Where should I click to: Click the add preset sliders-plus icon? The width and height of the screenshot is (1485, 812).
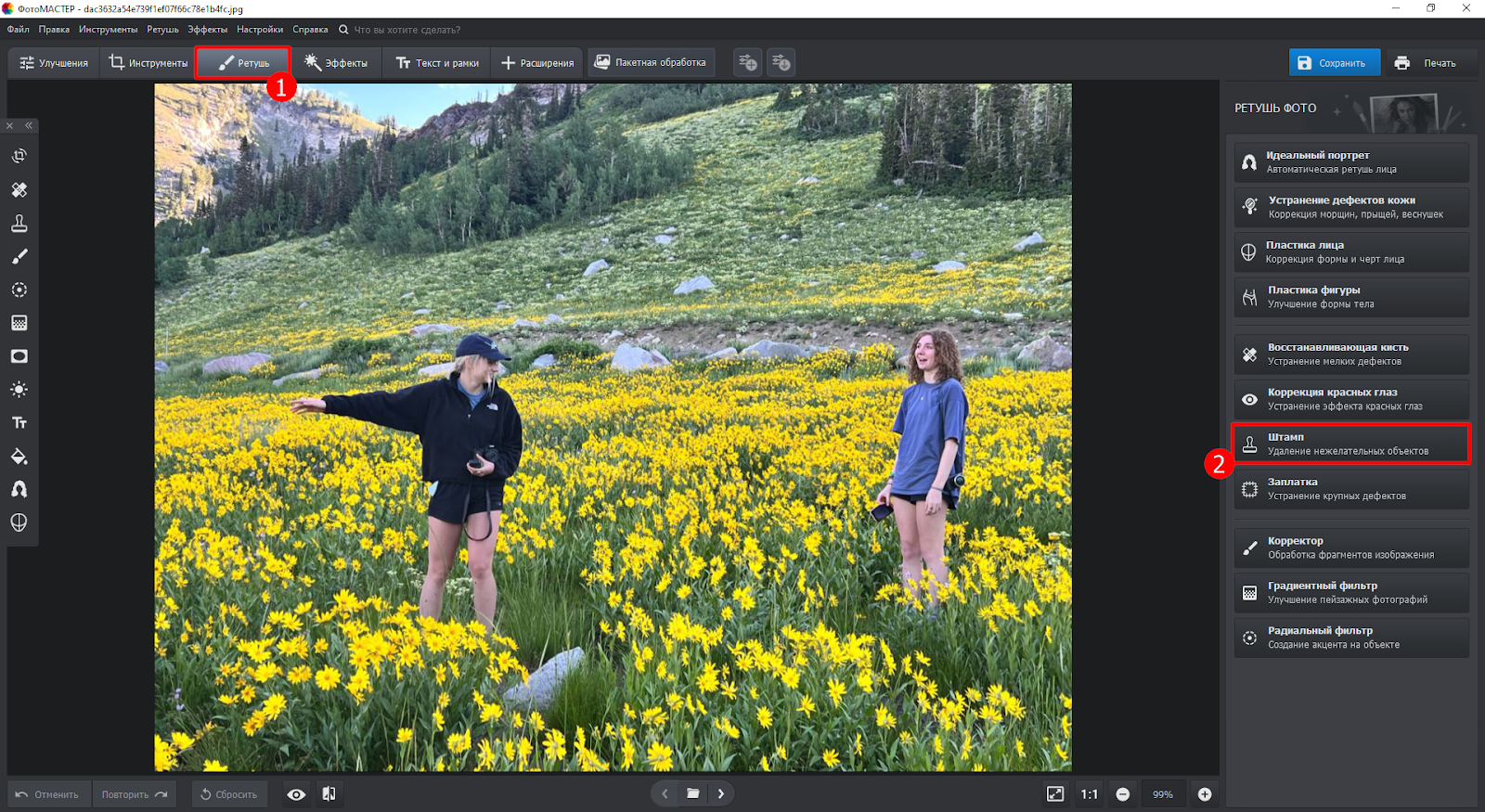747,62
